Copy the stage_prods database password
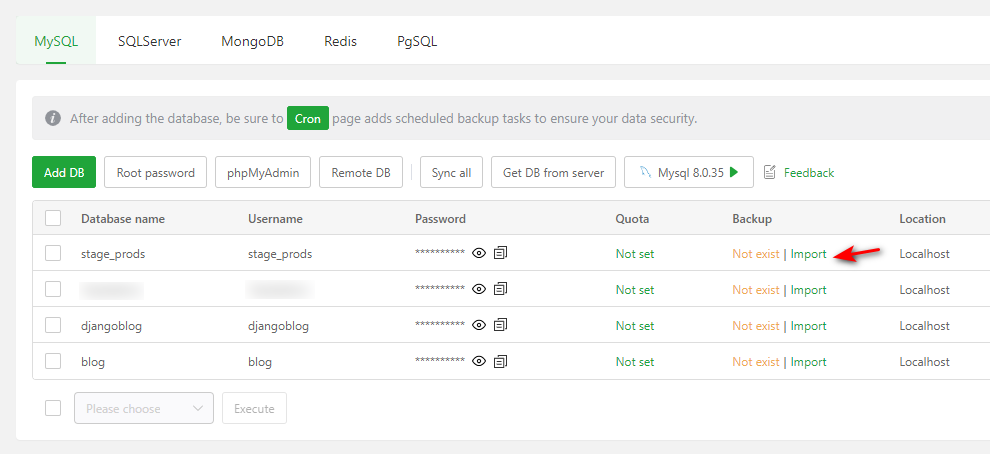990x454 pixels. point(500,254)
